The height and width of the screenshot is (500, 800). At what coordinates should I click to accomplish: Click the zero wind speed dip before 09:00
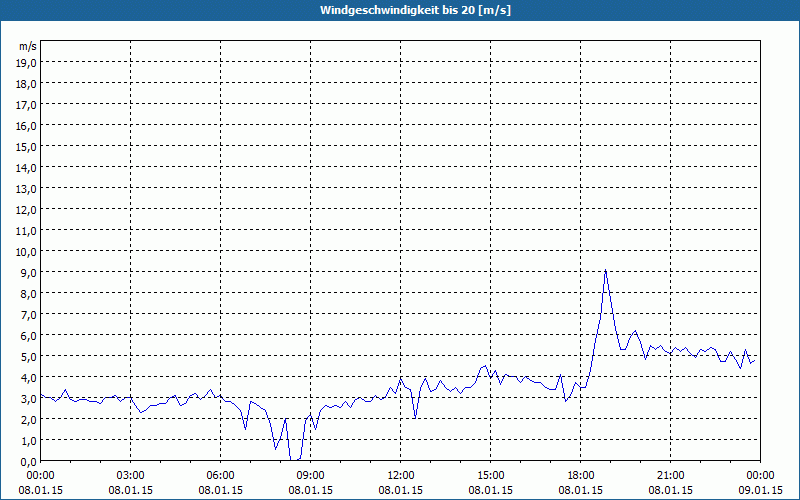[x=294, y=459]
